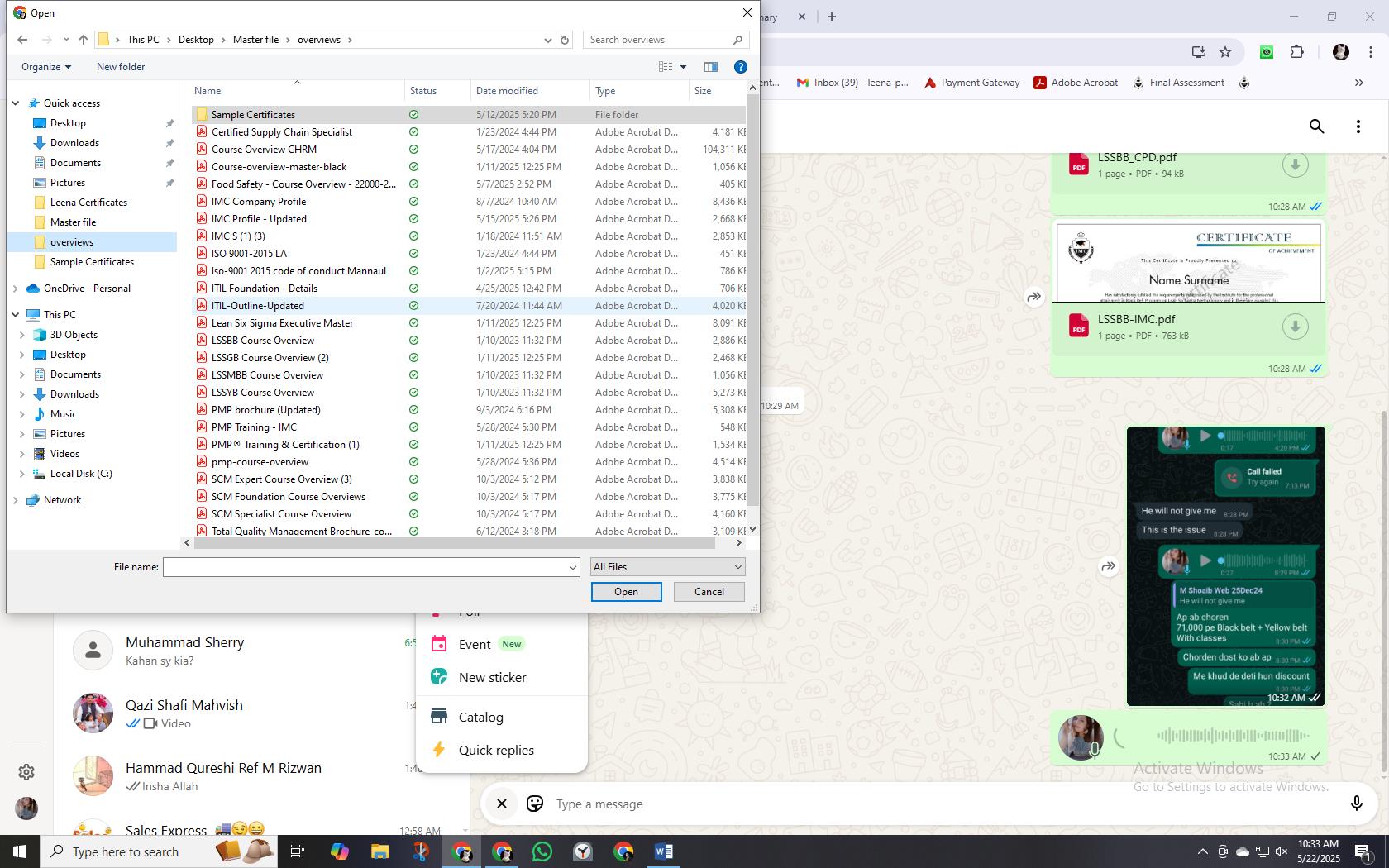Expand Local Disk (C:) node
This screenshot has width=1389, height=868.
[x=22, y=474]
